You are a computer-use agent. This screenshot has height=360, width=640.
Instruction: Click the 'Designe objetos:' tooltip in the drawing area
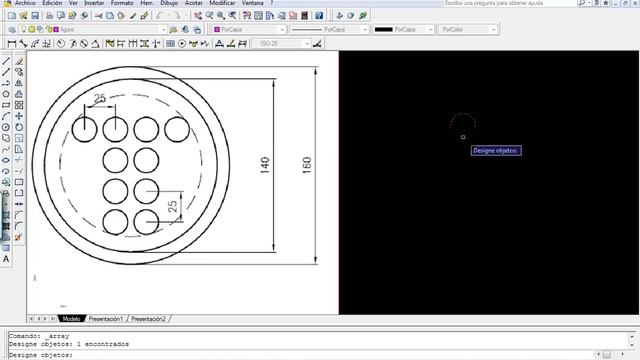click(x=496, y=151)
